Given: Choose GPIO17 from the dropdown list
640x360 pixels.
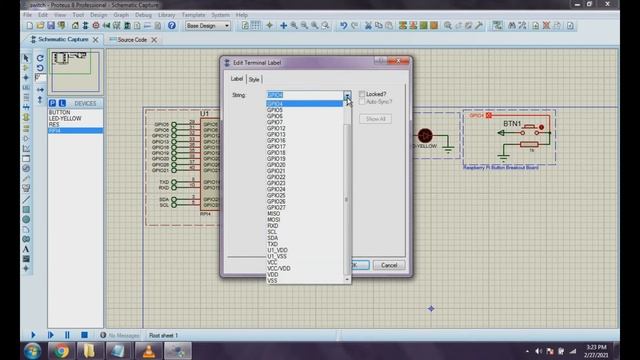Looking at the screenshot, I should coord(304,147).
